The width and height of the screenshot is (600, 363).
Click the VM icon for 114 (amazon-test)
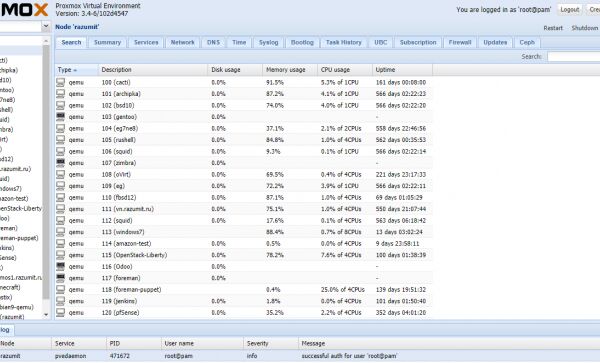[x=60, y=243]
